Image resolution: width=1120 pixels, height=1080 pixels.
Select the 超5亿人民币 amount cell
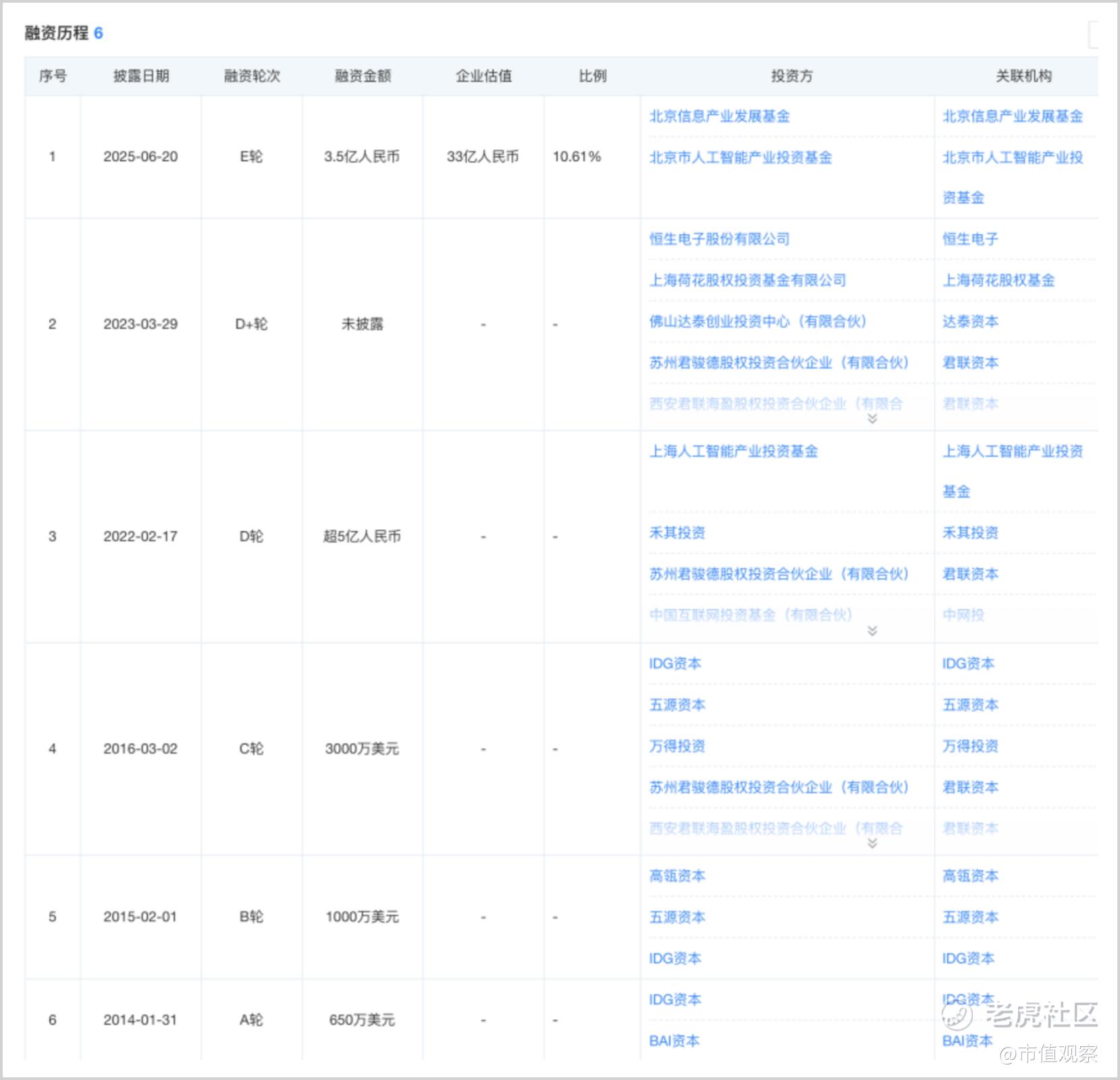point(362,537)
